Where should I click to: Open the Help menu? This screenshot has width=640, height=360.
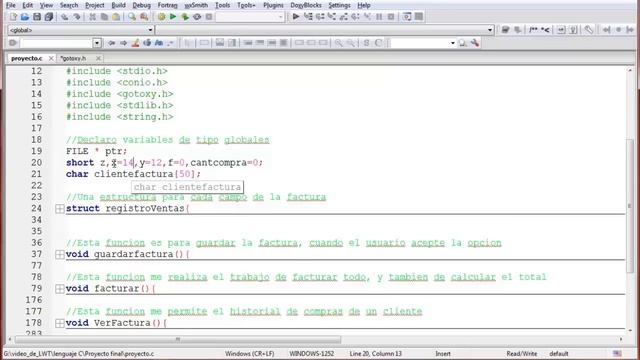coord(364,5)
